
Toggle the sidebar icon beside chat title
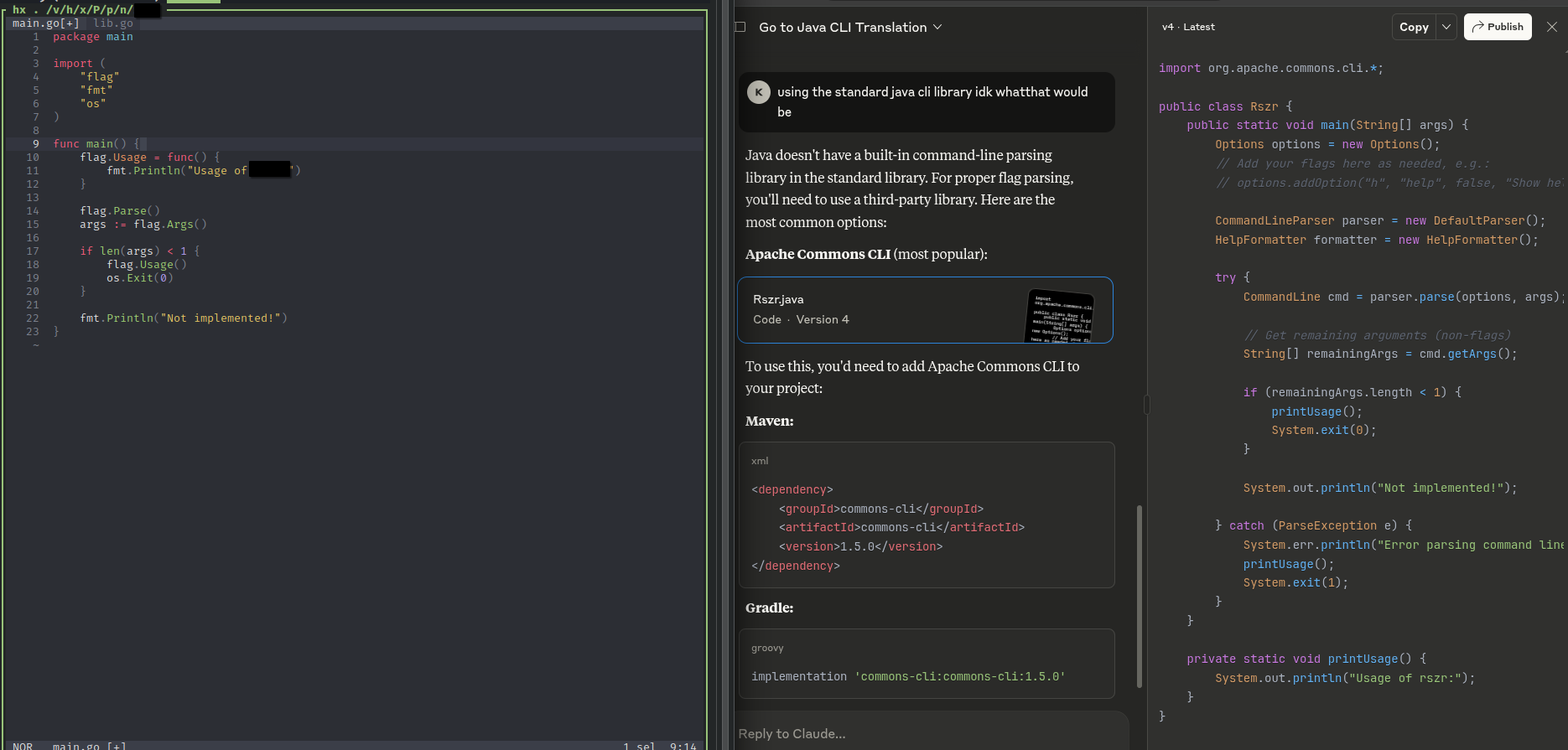(740, 27)
